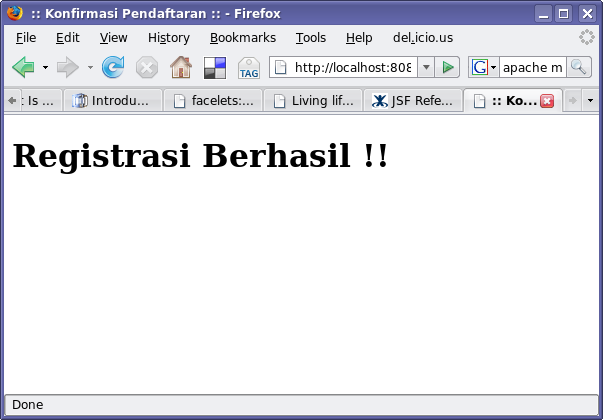This screenshot has height=420, width=603.
Task: Click the Stop loading button
Action: [x=147, y=67]
